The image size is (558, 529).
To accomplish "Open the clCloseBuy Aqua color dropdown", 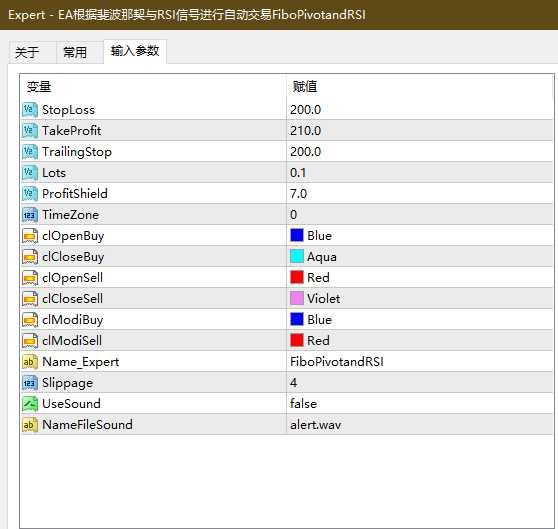I will tap(419, 256).
